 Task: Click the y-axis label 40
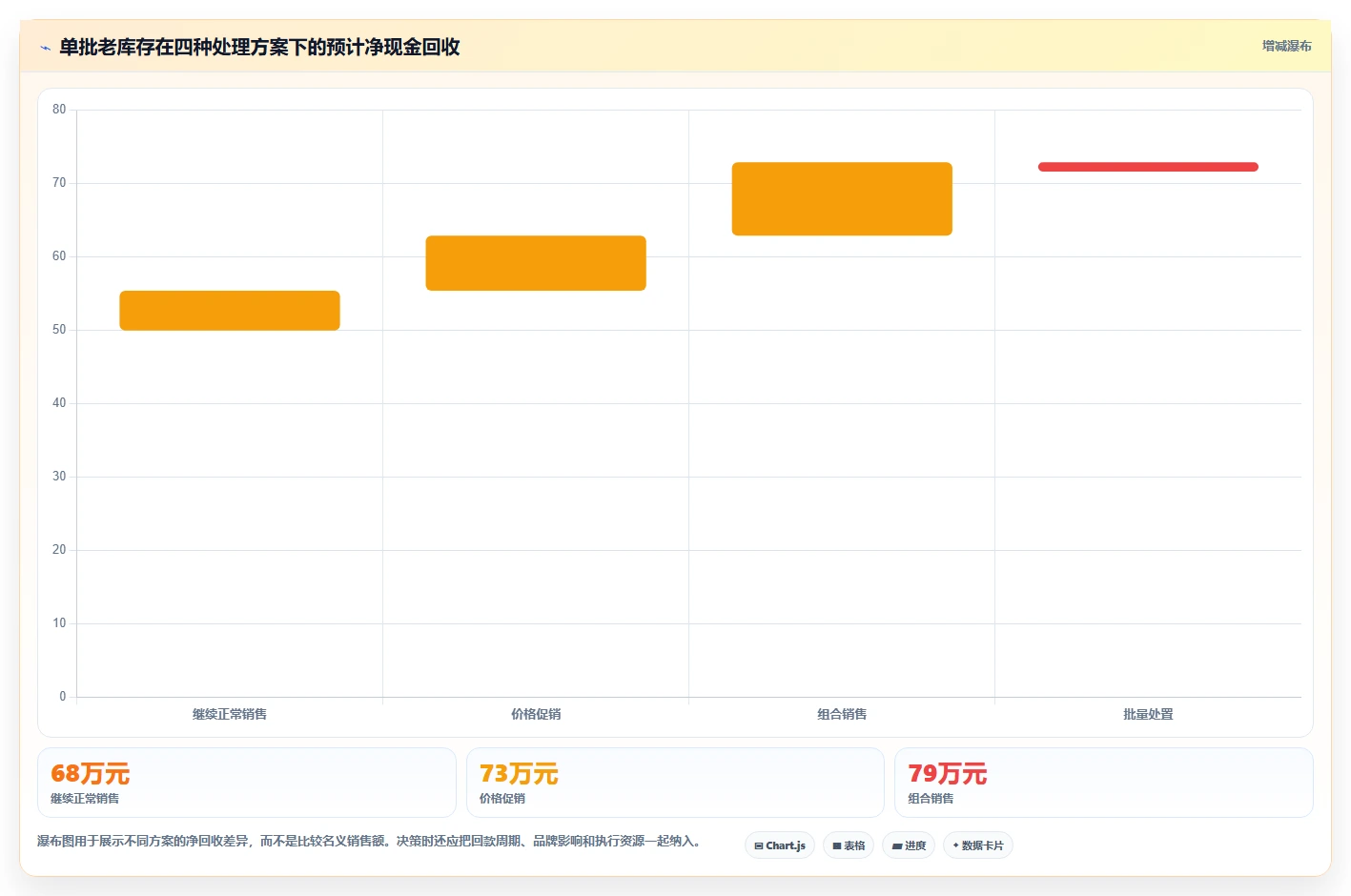coord(59,403)
